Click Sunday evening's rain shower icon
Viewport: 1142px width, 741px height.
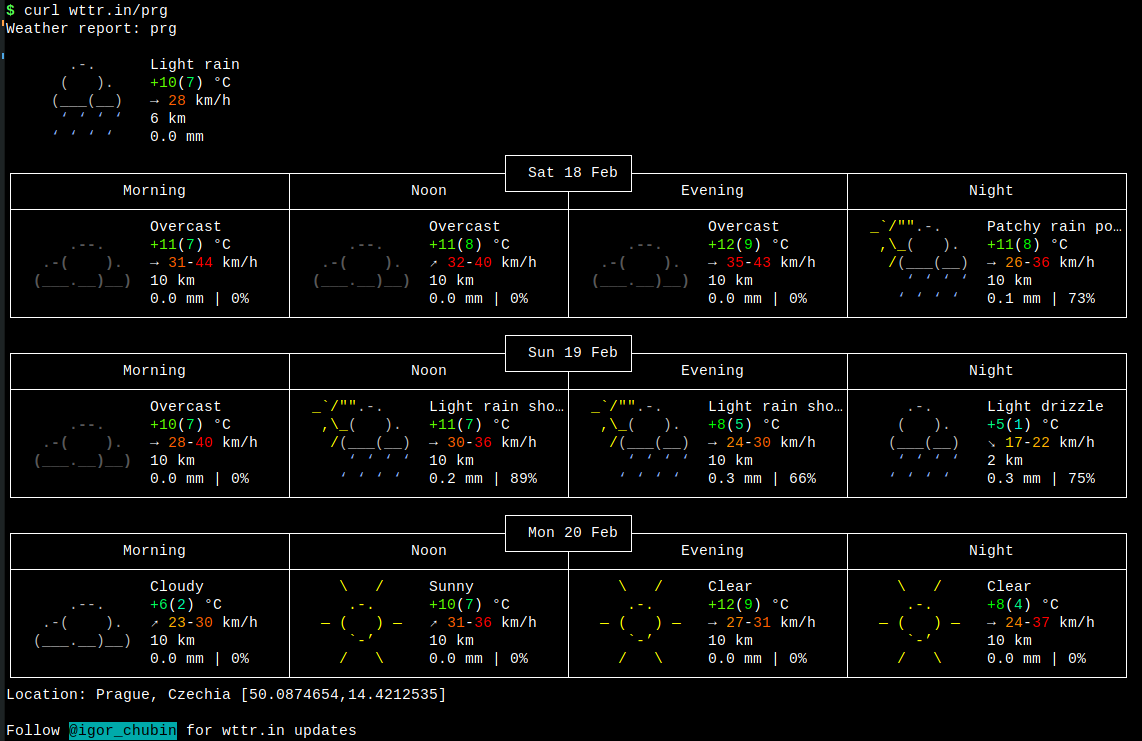coord(641,442)
